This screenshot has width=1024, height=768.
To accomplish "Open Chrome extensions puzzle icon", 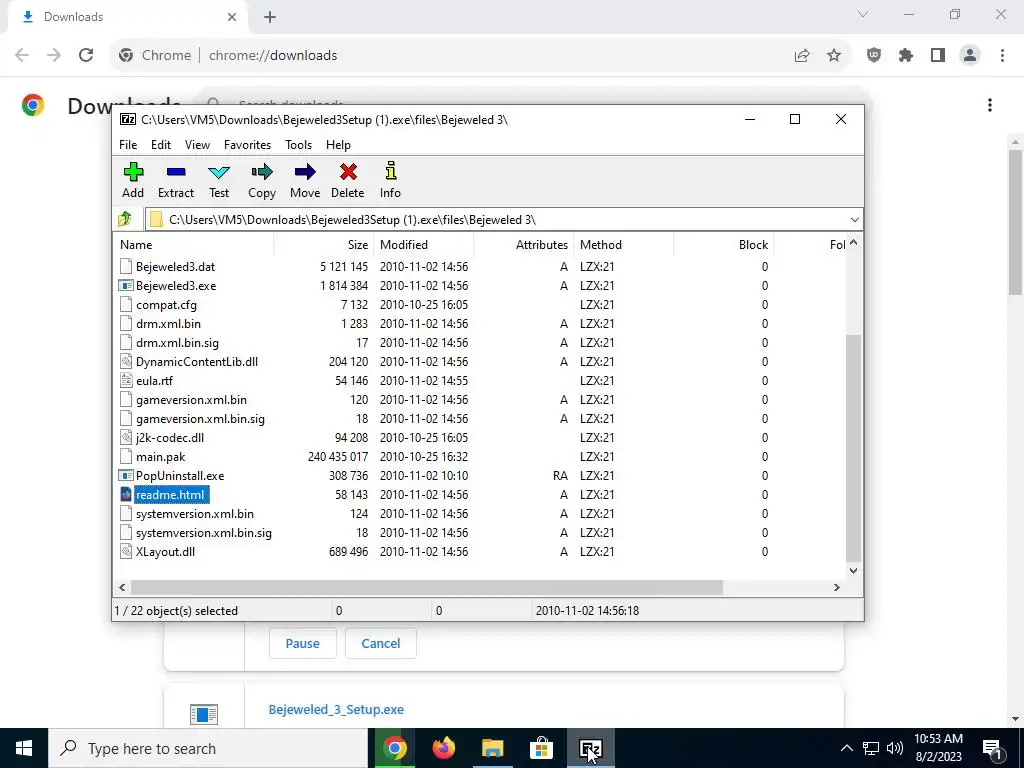I will click(x=906, y=56).
